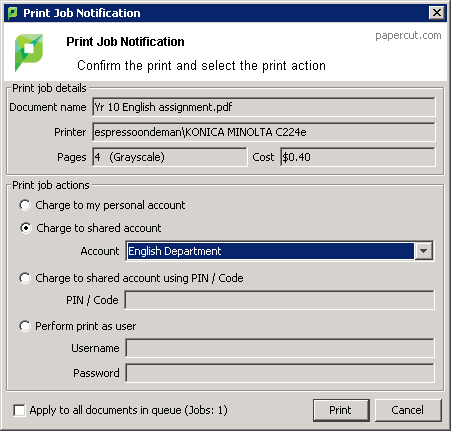Image resolution: width=451 pixels, height=431 pixels.
Task: Close the Print Job Notification dialog
Action: pyautogui.click(x=437, y=13)
